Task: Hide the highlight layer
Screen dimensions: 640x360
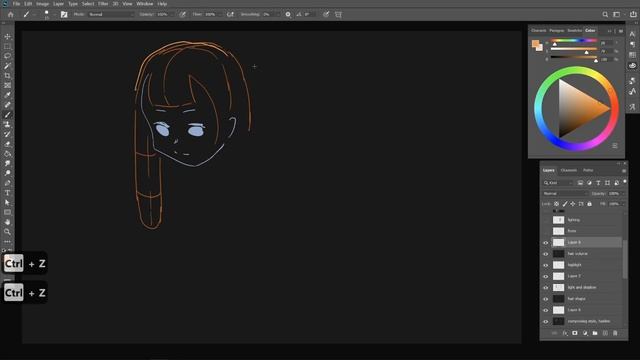Action: click(x=546, y=265)
